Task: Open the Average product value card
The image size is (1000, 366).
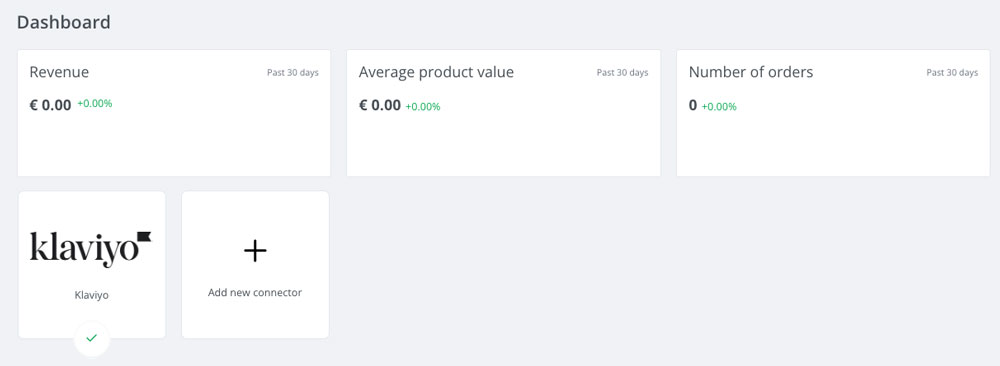Action: pos(503,113)
